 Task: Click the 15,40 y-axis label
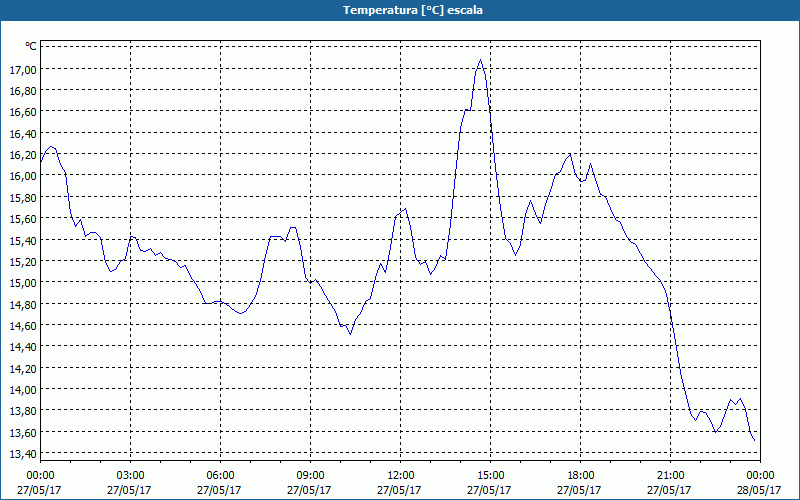point(23,240)
